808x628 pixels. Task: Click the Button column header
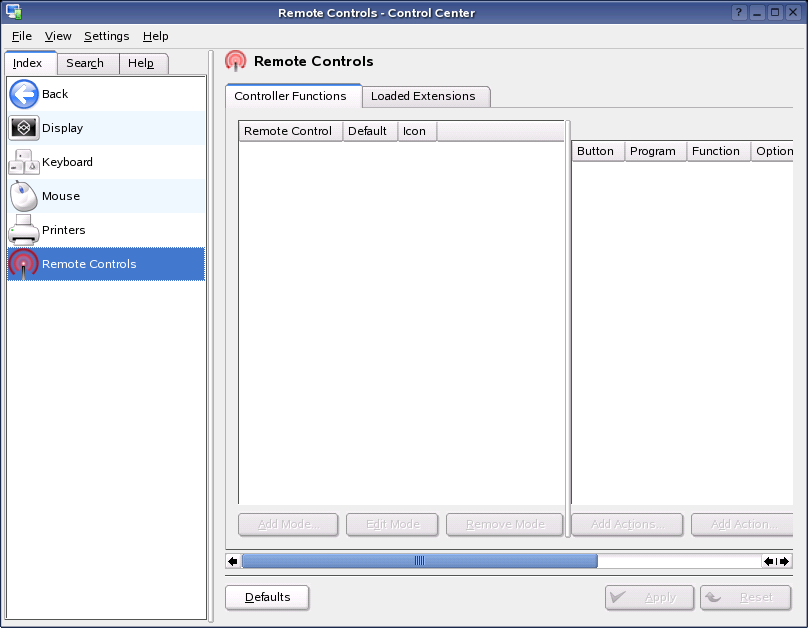tap(598, 151)
